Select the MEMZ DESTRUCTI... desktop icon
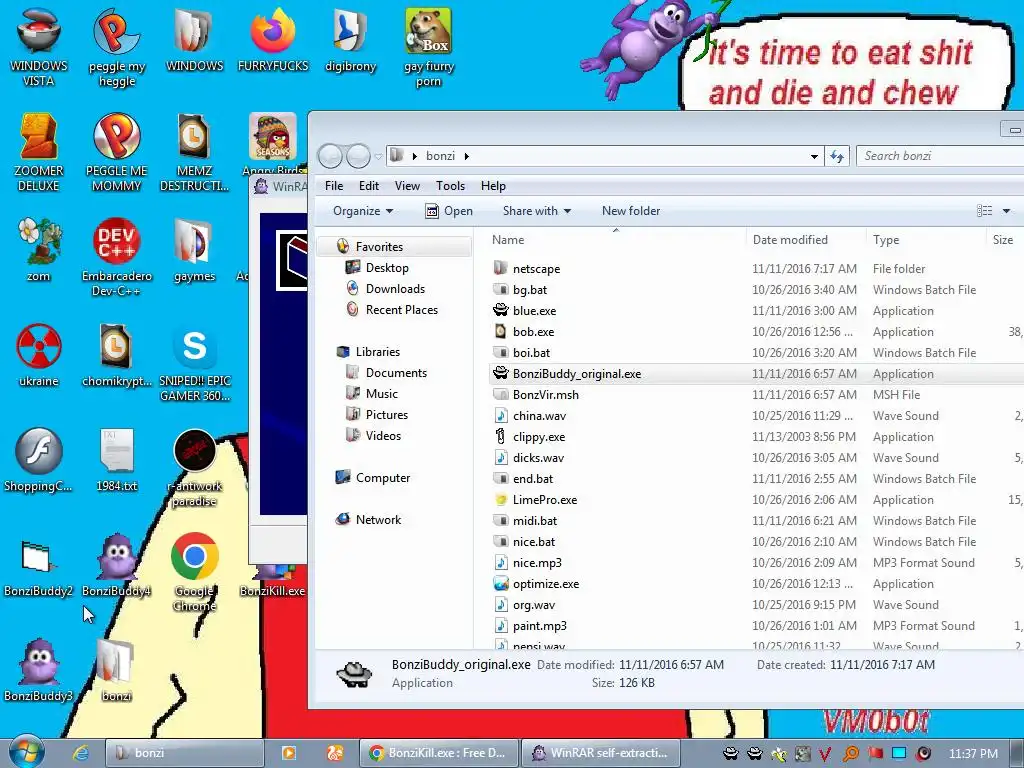Image resolution: width=1024 pixels, height=768 pixels. coord(194,152)
